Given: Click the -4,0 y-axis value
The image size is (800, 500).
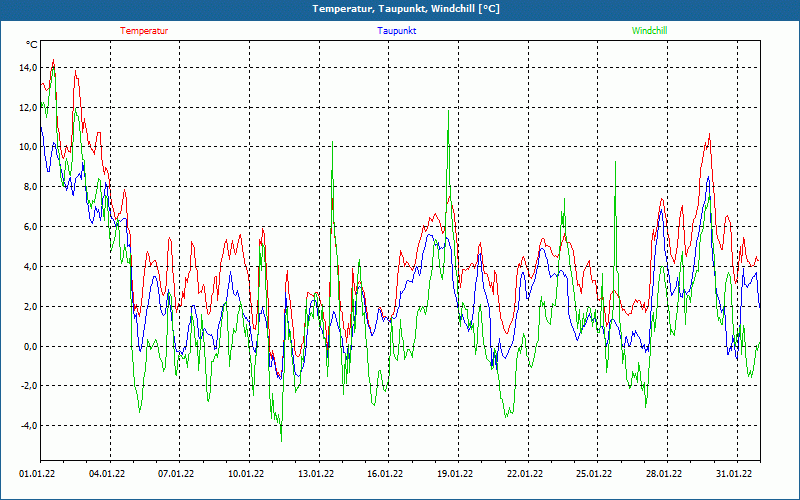Looking at the screenshot, I should (x=28, y=426).
